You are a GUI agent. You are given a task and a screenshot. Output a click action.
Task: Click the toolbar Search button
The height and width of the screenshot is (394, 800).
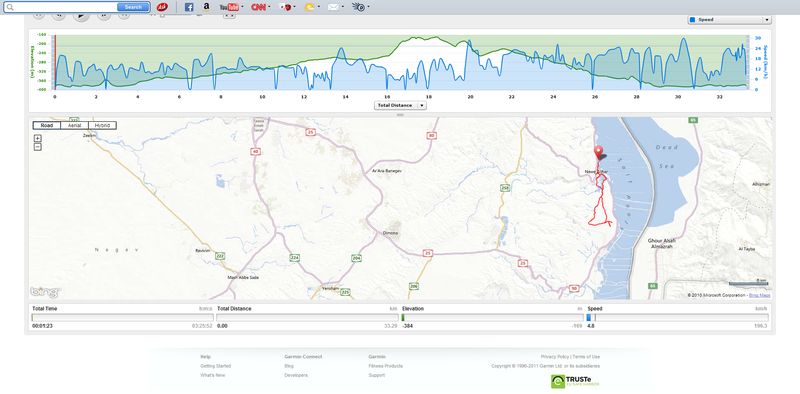coord(133,7)
